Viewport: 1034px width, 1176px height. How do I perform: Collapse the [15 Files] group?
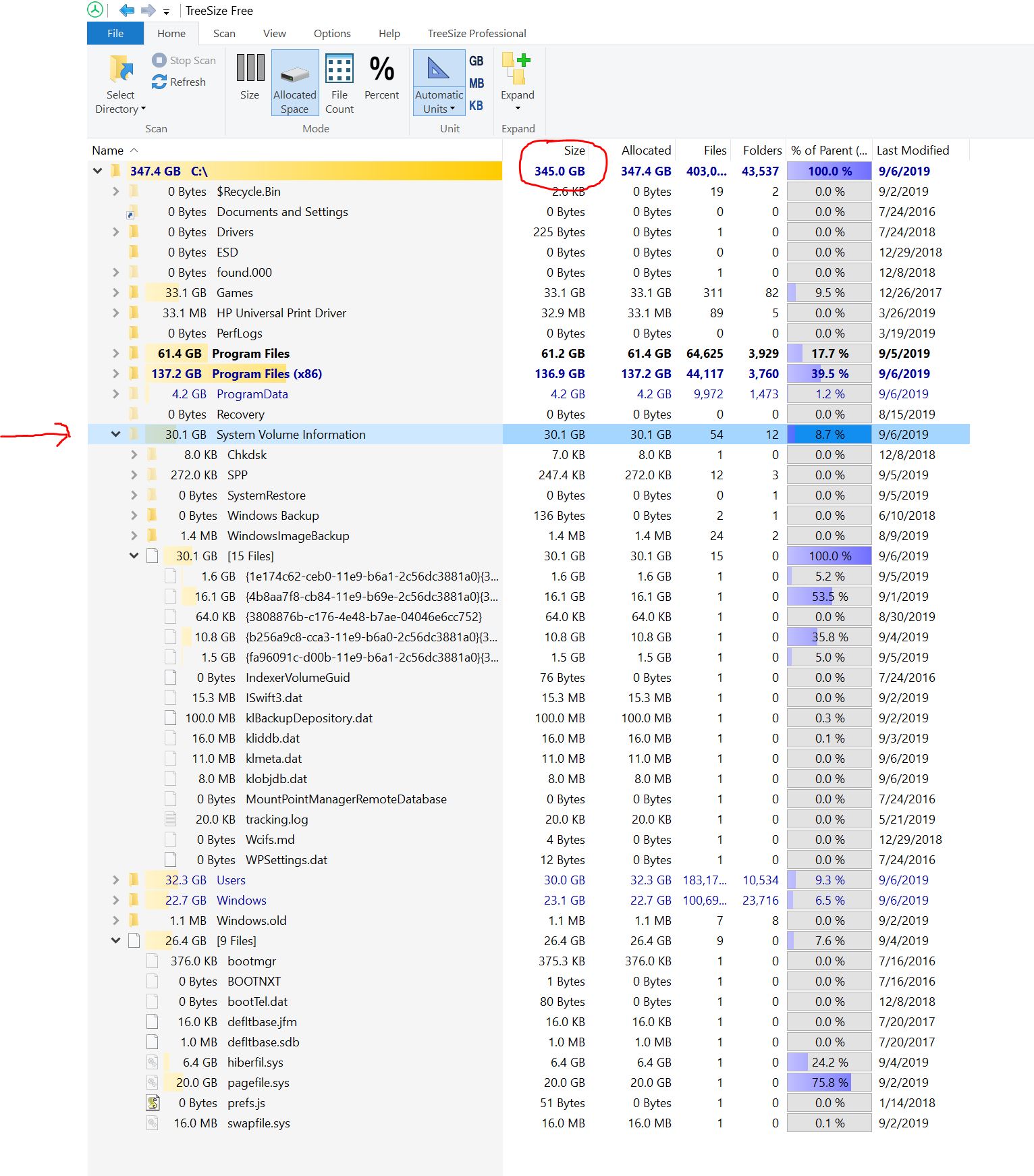134,556
